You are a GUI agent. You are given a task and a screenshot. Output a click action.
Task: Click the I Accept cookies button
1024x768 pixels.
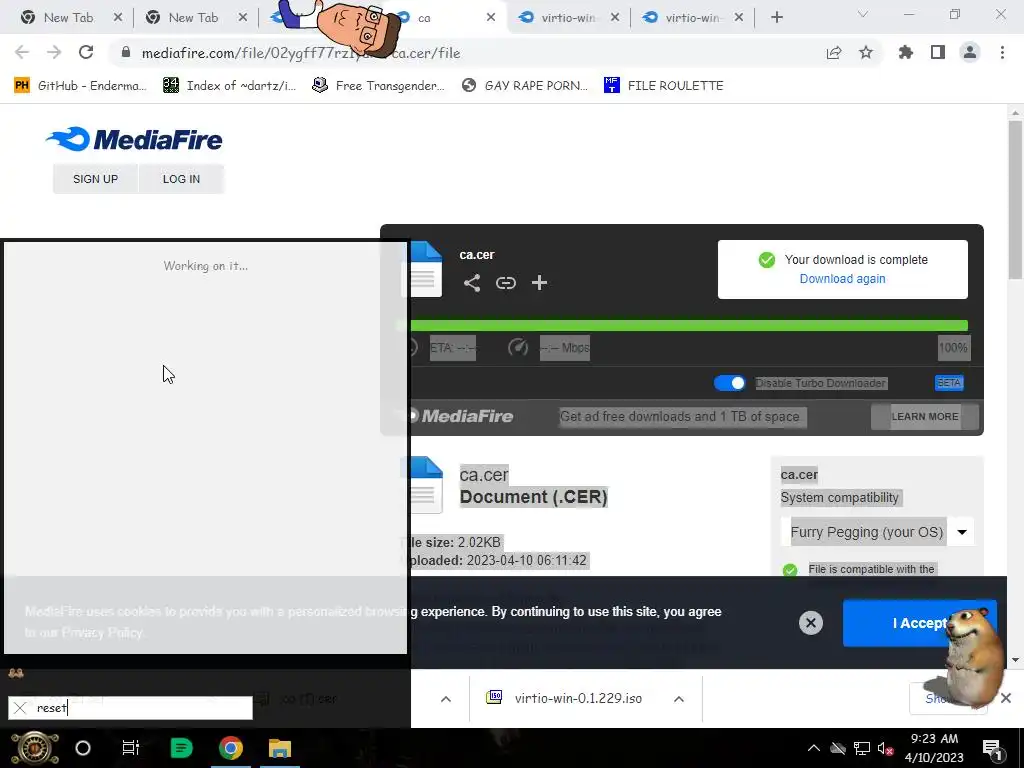click(x=919, y=623)
